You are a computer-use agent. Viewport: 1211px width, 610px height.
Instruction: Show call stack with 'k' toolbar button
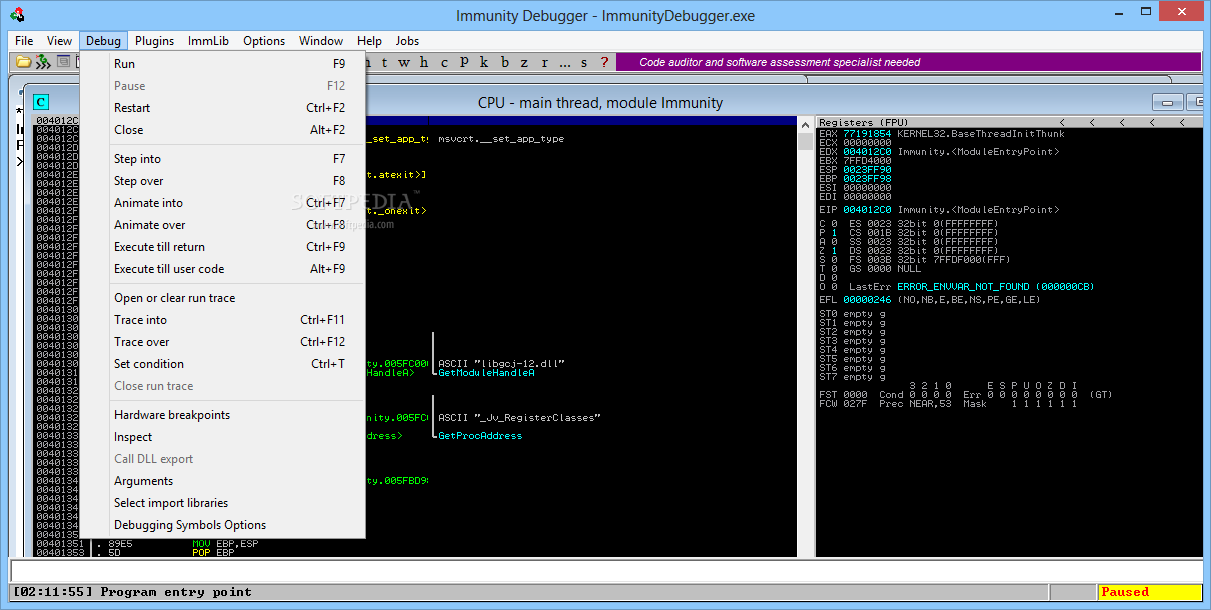tap(484, 62)
